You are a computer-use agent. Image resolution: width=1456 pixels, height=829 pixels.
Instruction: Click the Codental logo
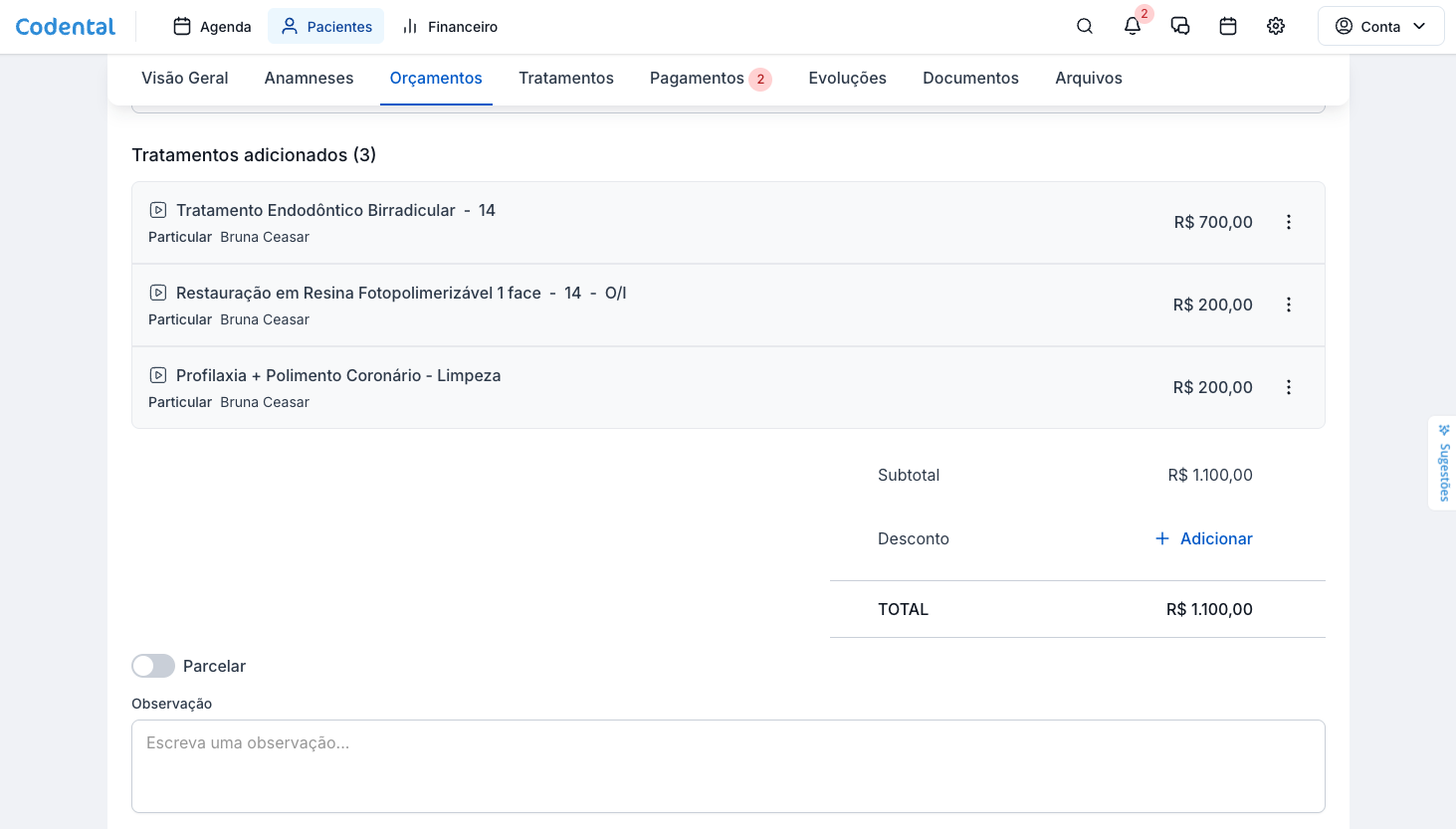click(66, 27)
